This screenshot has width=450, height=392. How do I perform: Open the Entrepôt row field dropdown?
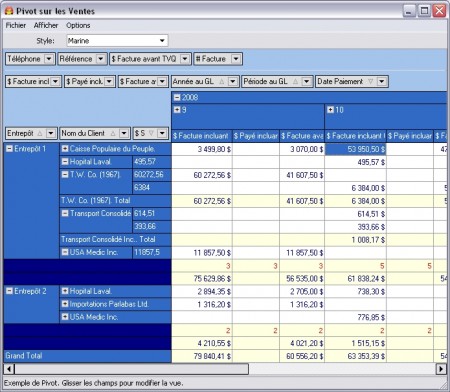tap(51, 133)
